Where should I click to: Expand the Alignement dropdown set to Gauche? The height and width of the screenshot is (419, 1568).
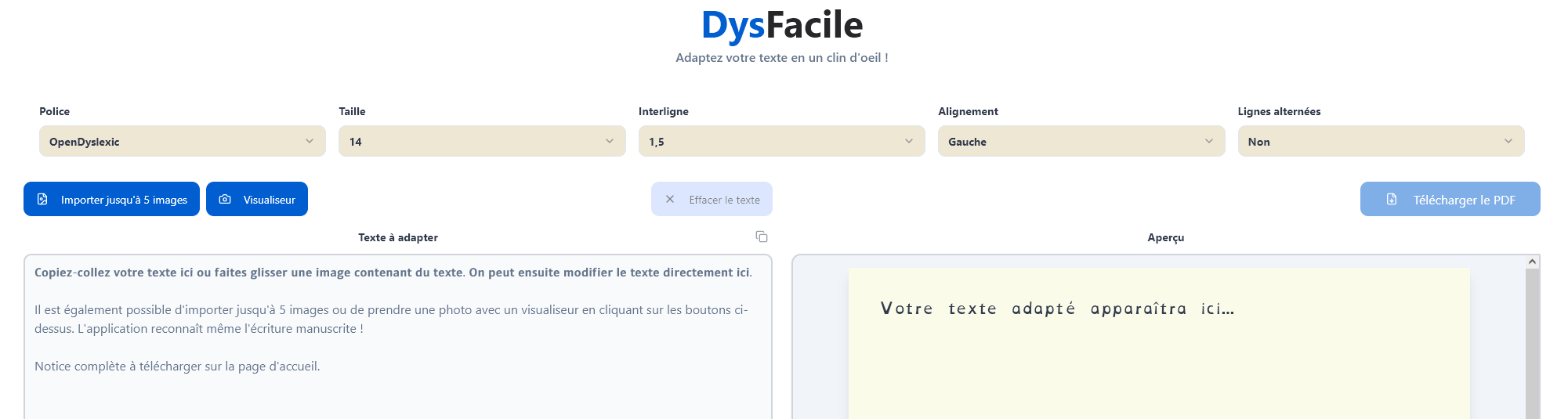tap(1081, 142)
